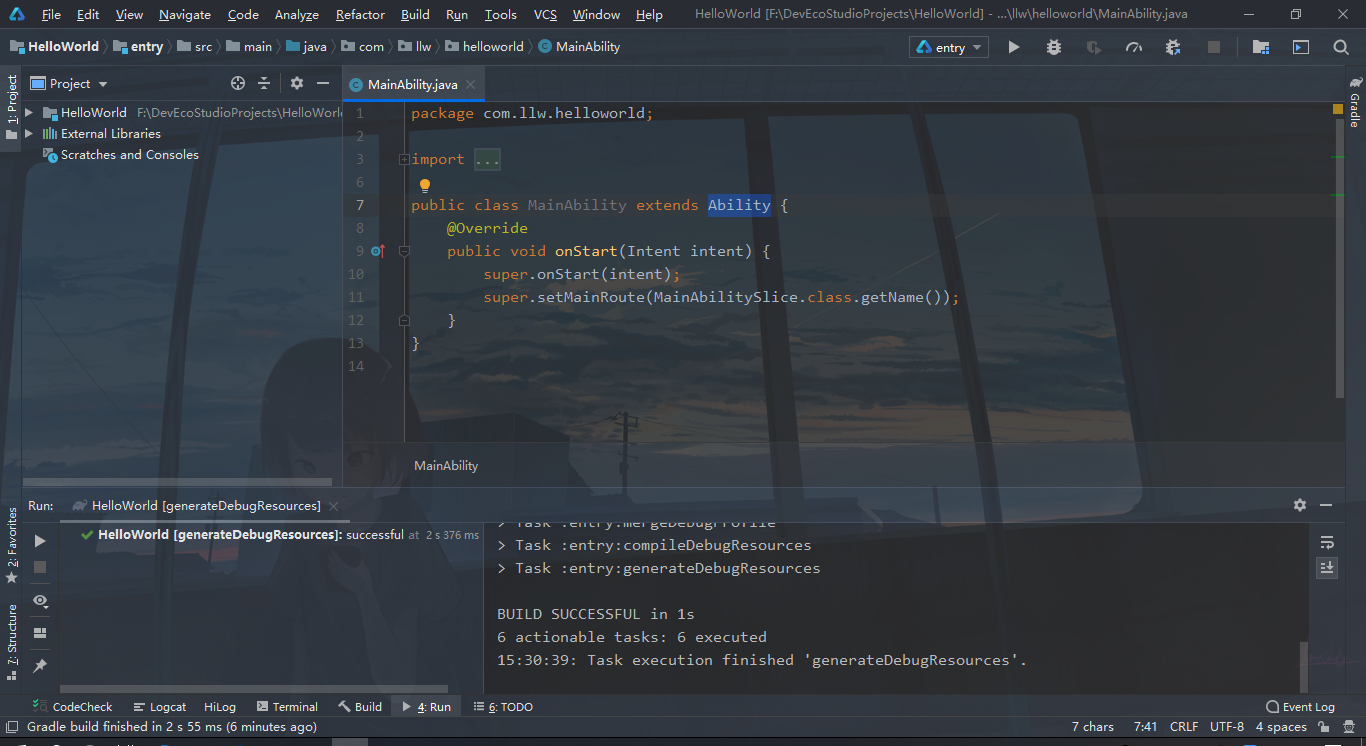Toggle the 1: Project tool window
This screenshot has height=746, width=1366.
coord(11,108)
